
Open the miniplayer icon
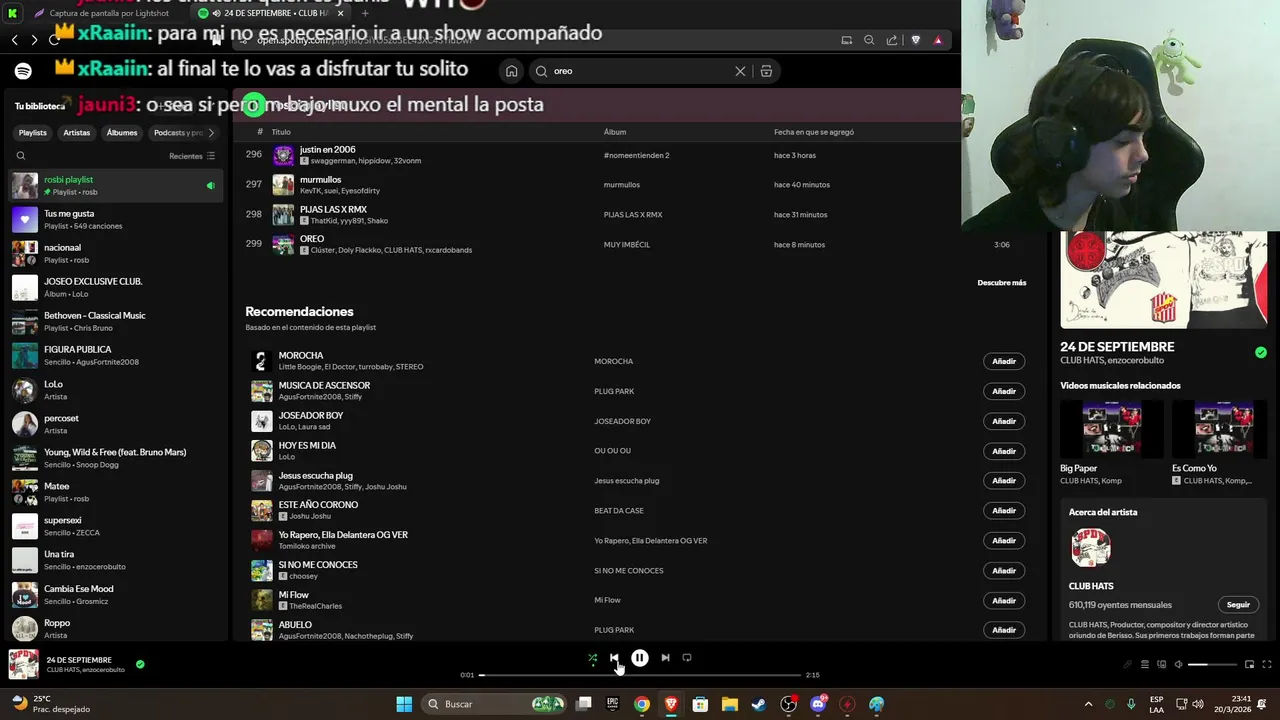(x=1249, y=665)
